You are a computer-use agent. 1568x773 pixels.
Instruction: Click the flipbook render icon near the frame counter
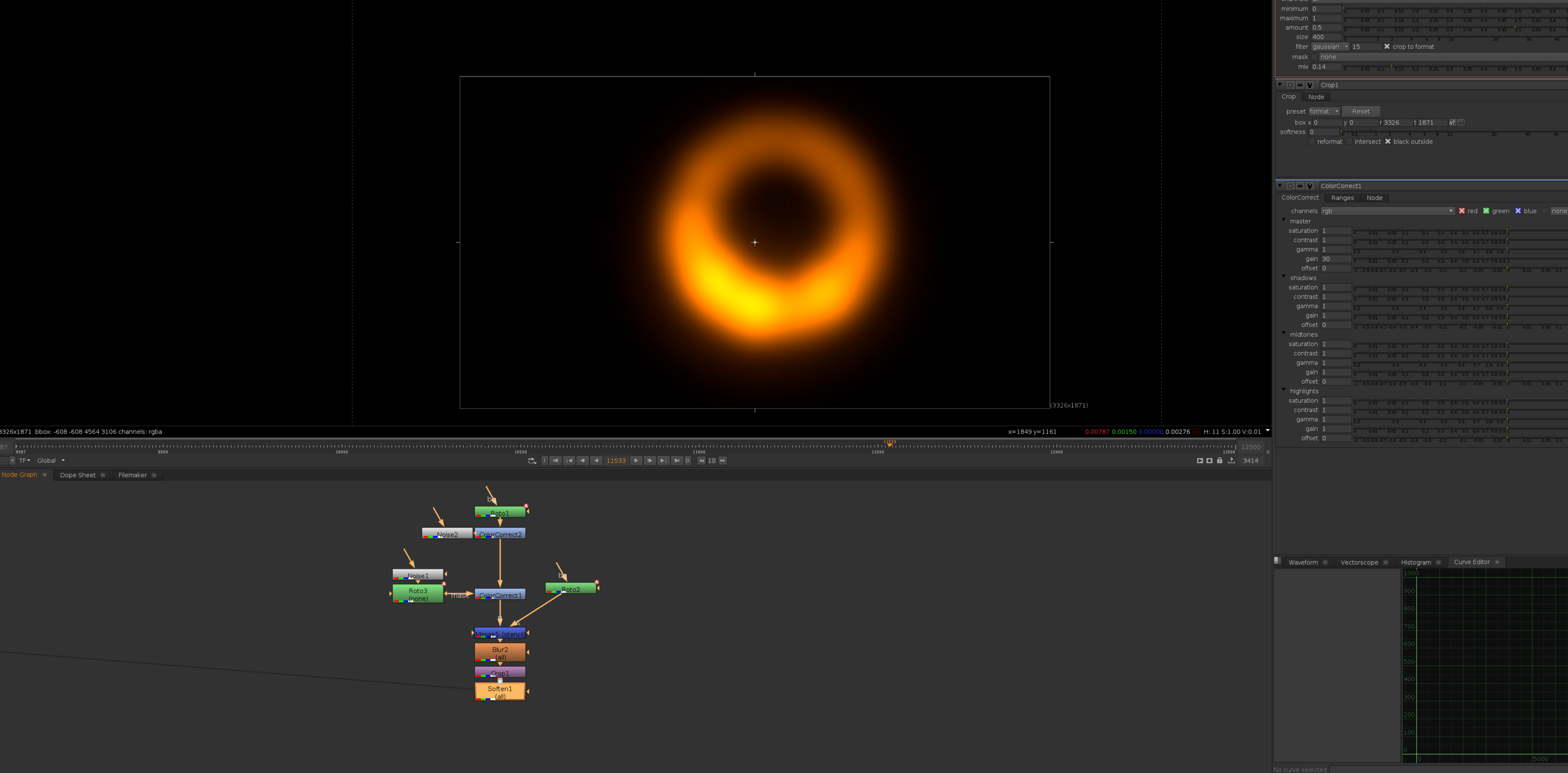click(x=1200, y=461)
